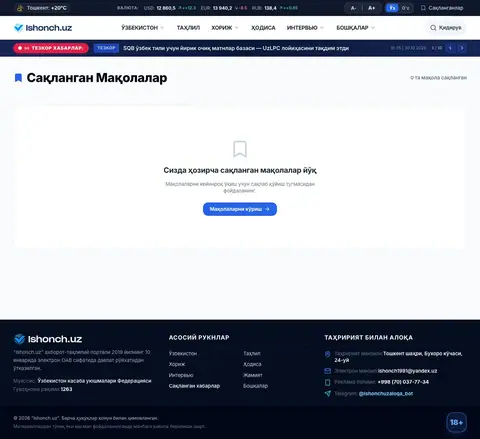Viewport: 480px width, 439px height.
Task: Open the Telegram bot handle link in footer
Action: [386, 393]
